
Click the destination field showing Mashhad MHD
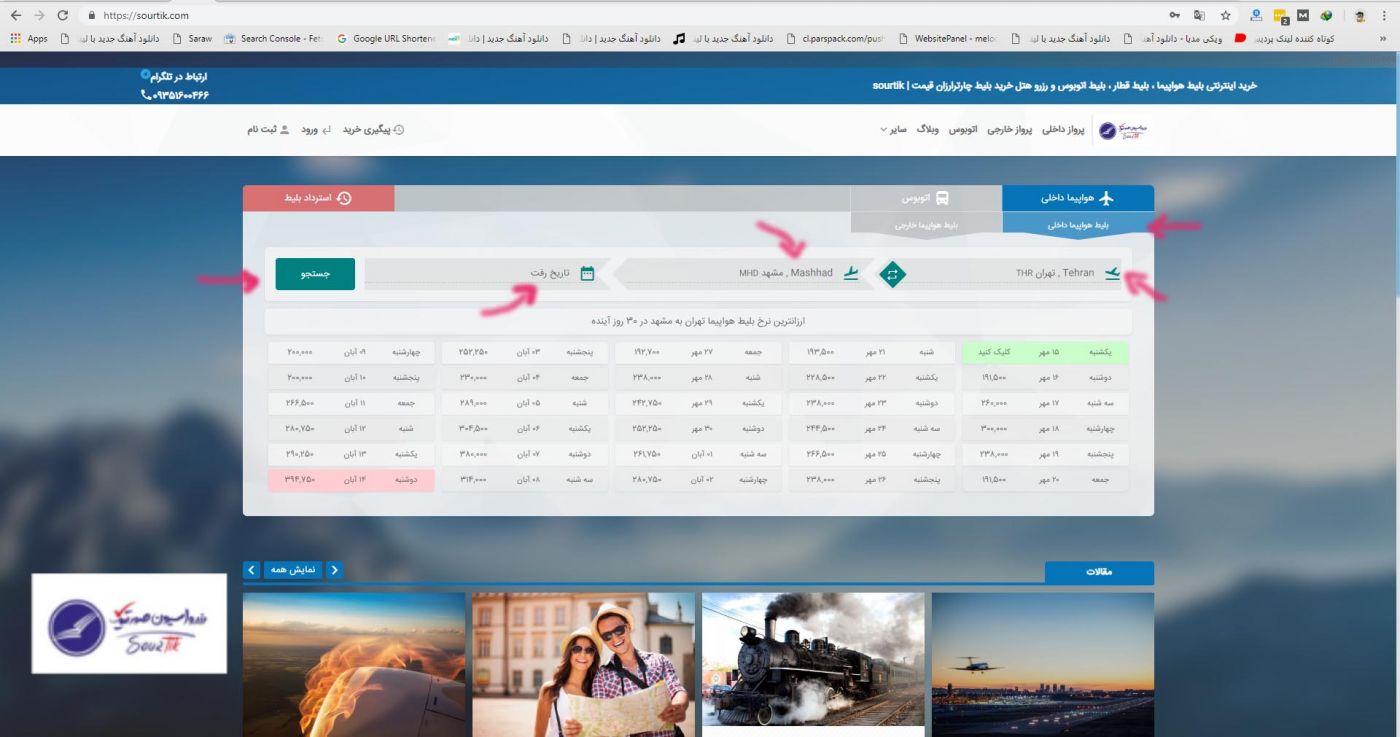point(745,273)
